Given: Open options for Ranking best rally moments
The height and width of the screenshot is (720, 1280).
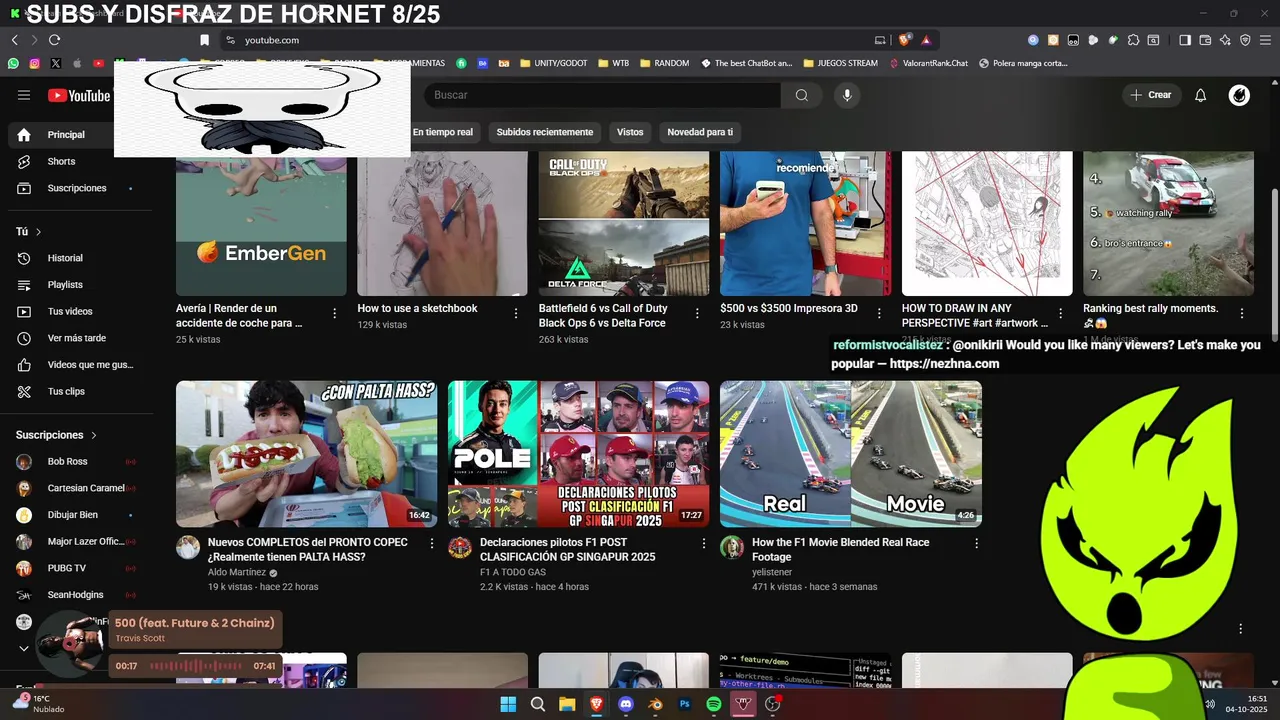Looking at the screenshot, I should (x=1242, y=314).
